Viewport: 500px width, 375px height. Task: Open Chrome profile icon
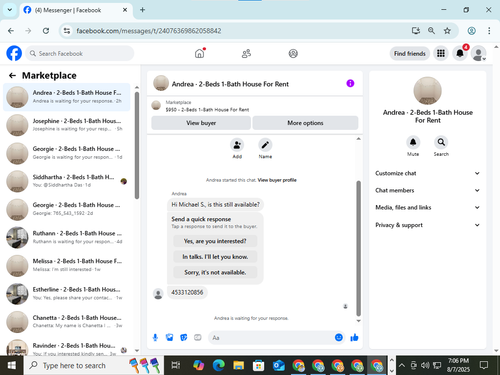[x=471, y=31]
